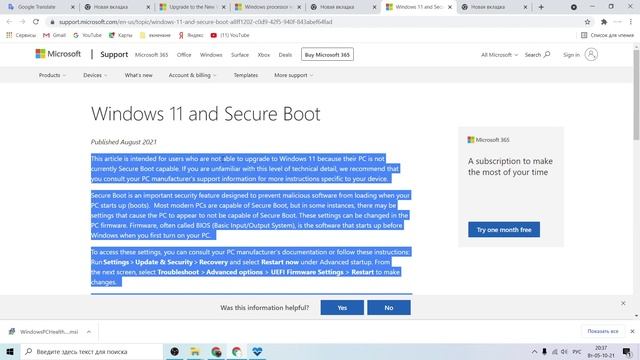Close the Windows 11 and Secure Boot tab
This screenshot has width=640, height=360.
(x=450, y=7)
